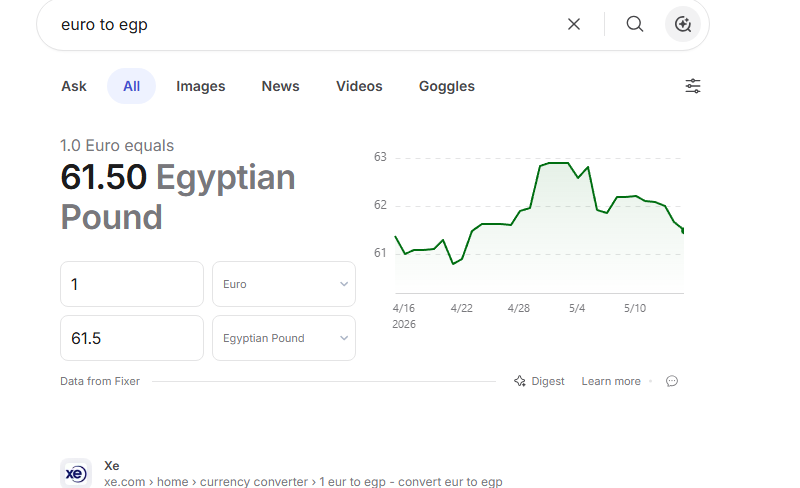Open the Xe result title
The height and width of the screenshot is (488, 800).
point(112,466)
